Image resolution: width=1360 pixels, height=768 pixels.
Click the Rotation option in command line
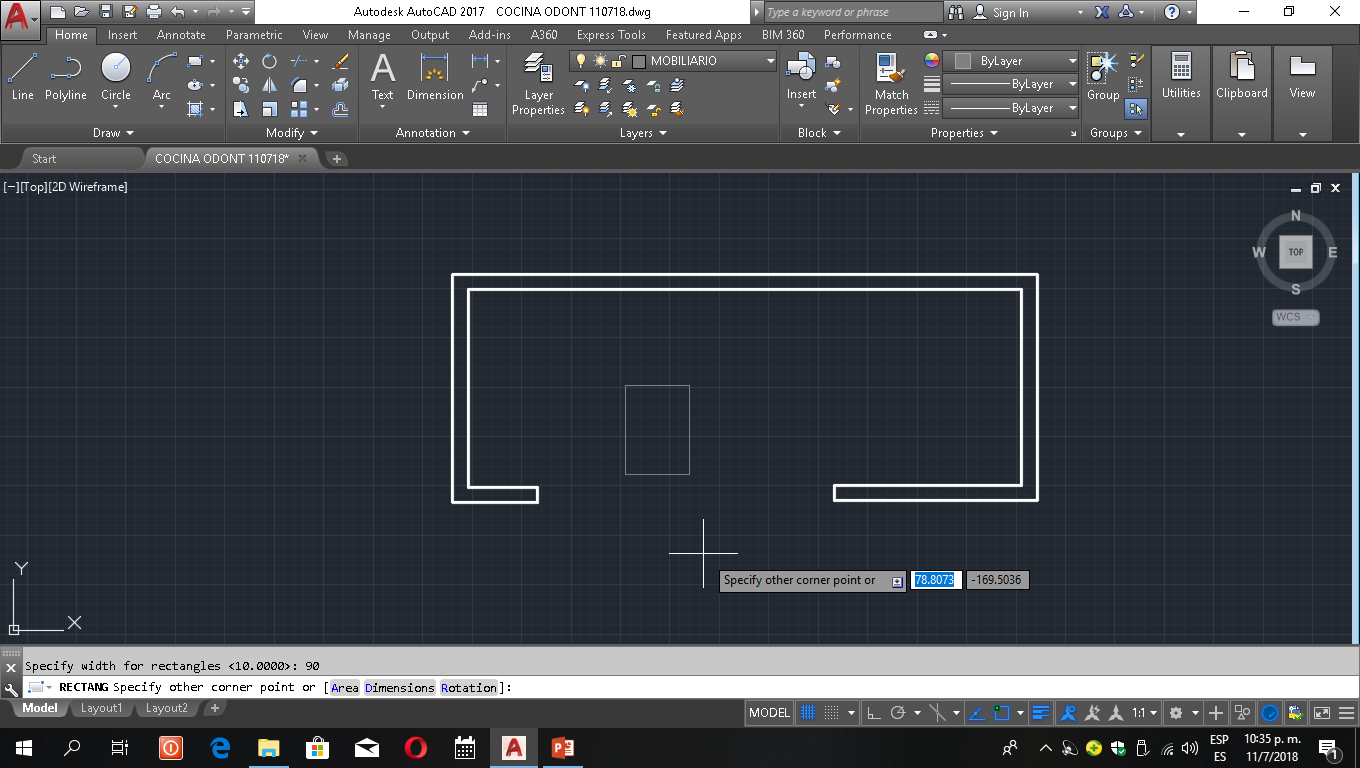coord(469,687)
